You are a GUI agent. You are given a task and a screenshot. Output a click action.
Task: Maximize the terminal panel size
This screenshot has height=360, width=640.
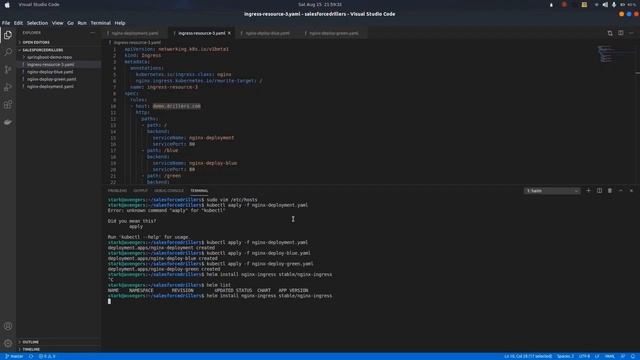620,191
